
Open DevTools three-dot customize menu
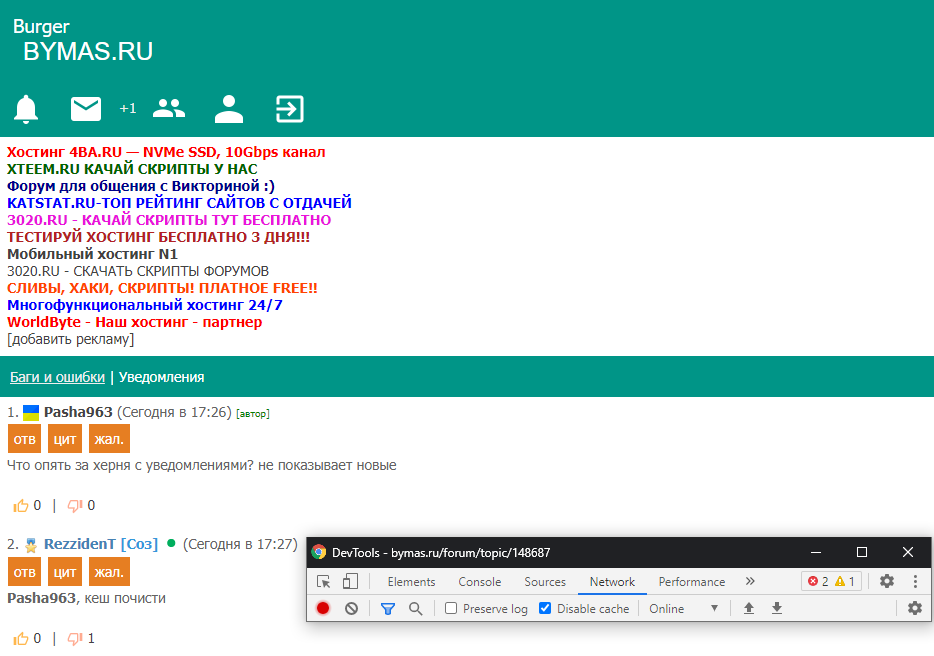pos(914,581)
